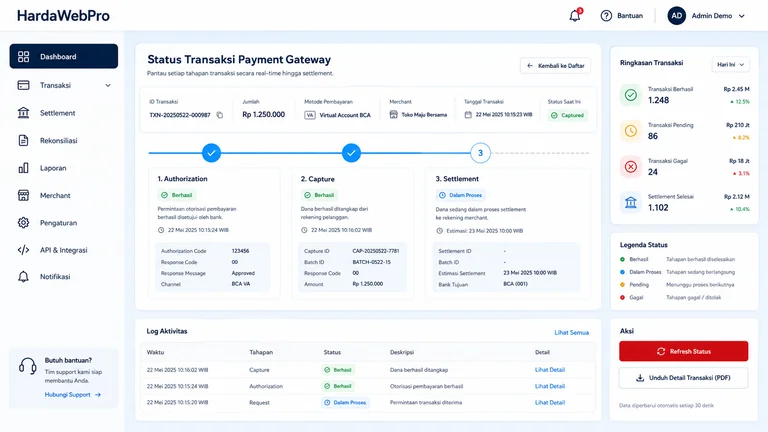The width and height of the screenshot is (768, 432).
Task: Click the Waktu column header
Action: click(155, 352)
